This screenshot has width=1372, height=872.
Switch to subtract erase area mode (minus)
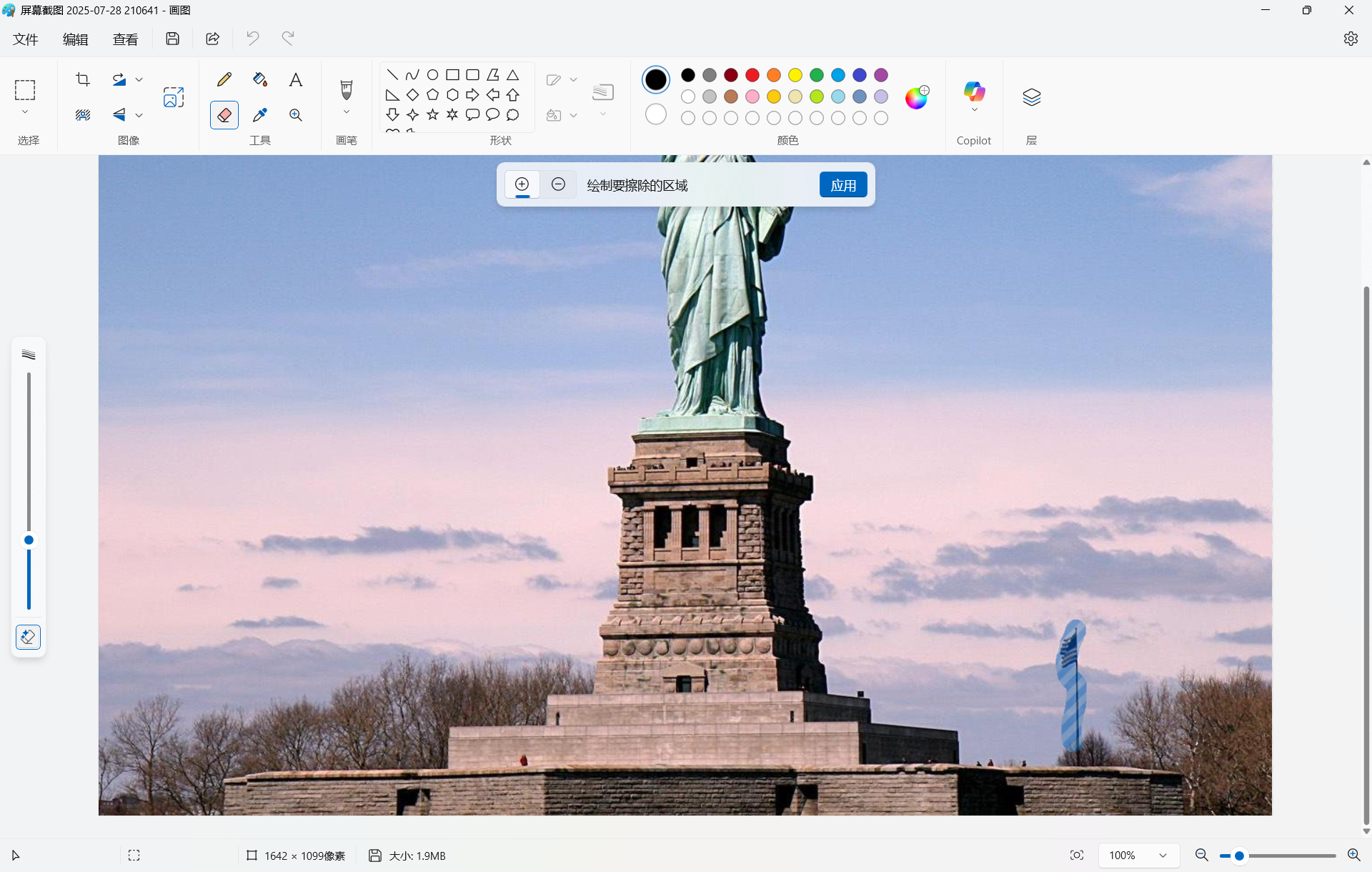pos(559,184)
